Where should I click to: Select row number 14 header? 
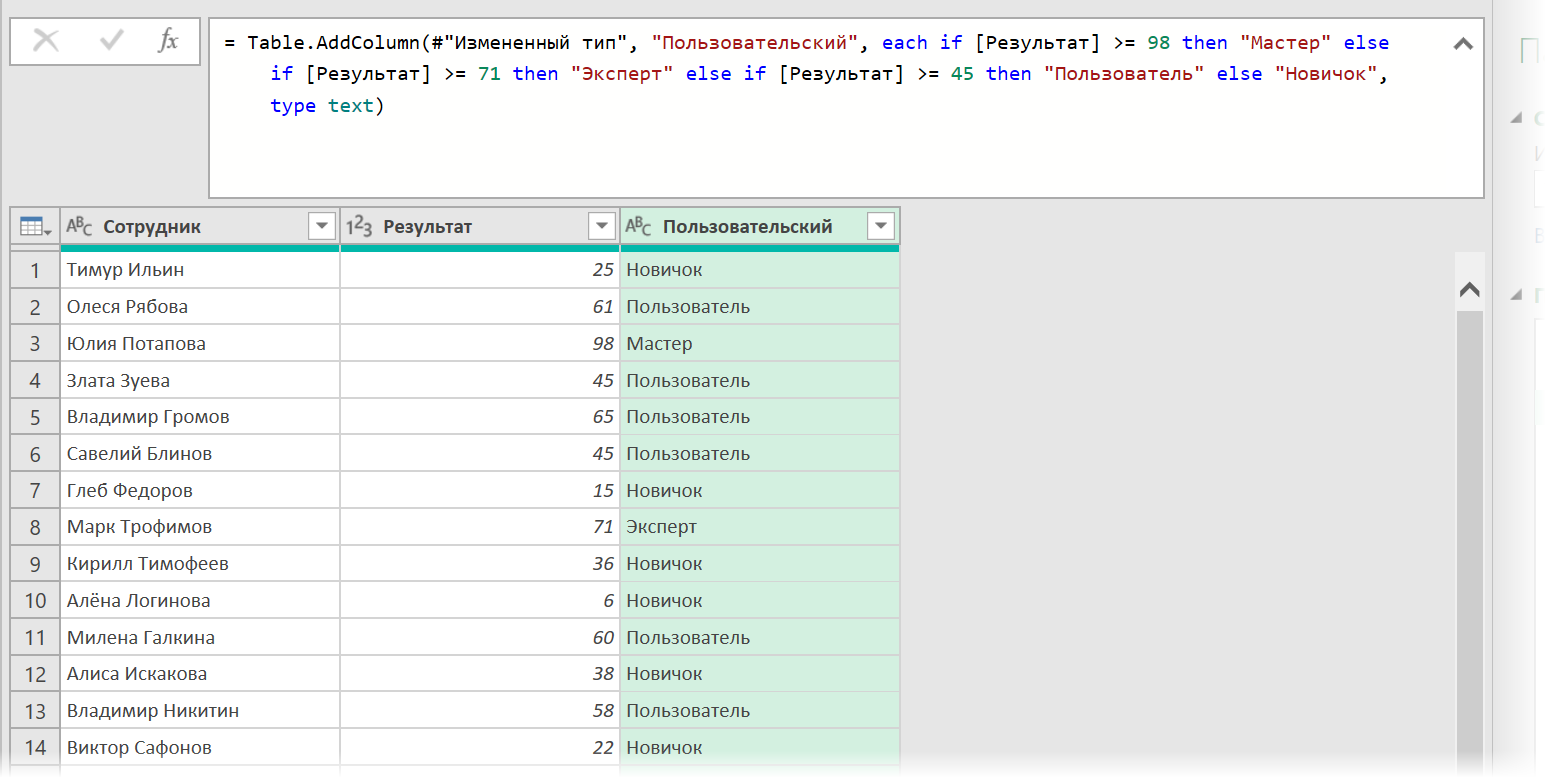click(x=35, y=748)
